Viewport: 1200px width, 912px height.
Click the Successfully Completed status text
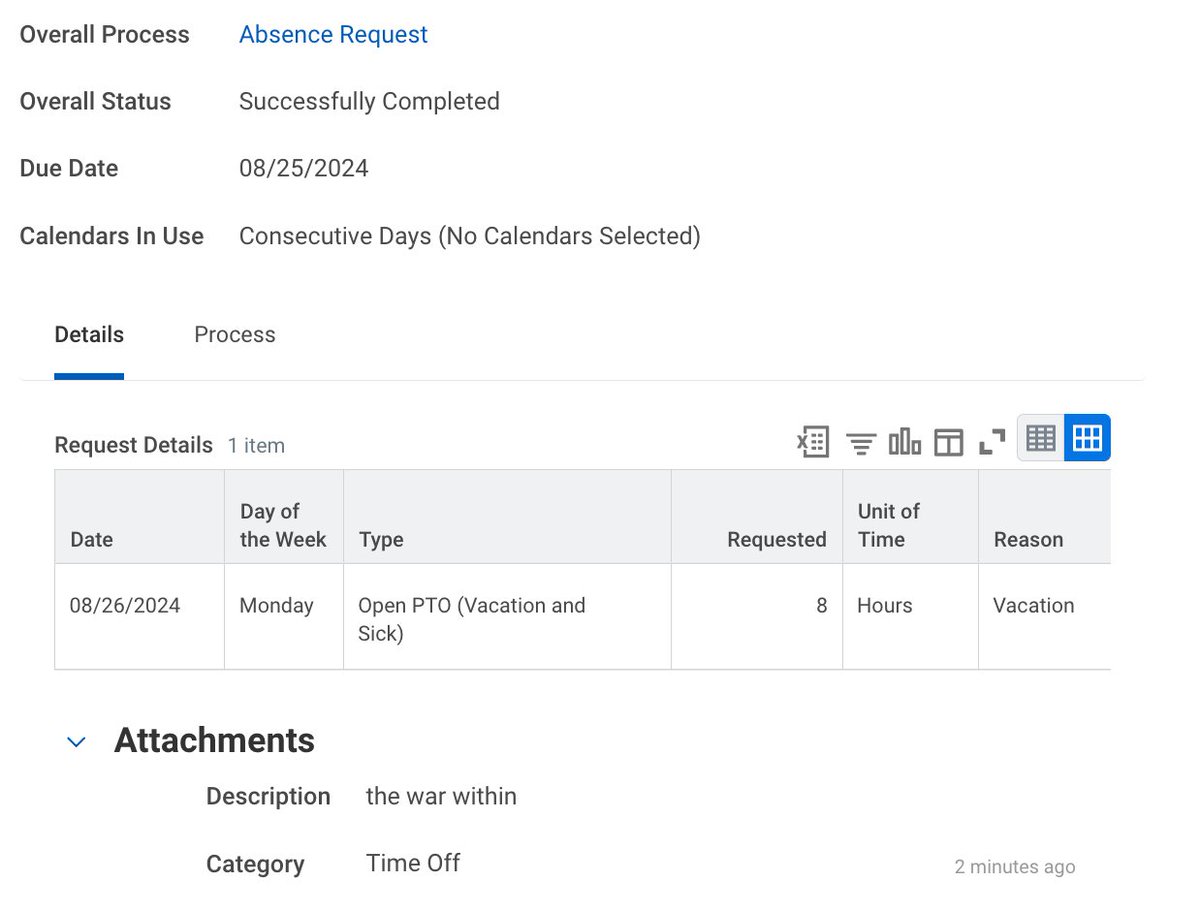[x=369, y=102]
